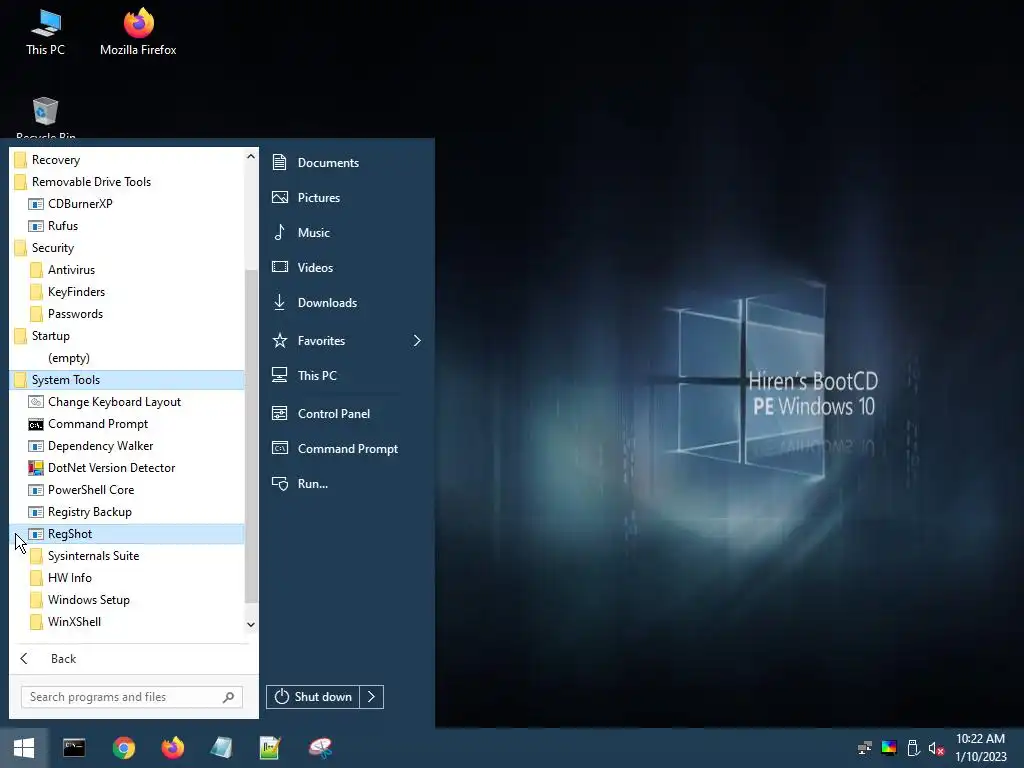Launch Rufus from the programs list
This screenshot has height=768, width=1024.
click(127, 226)
